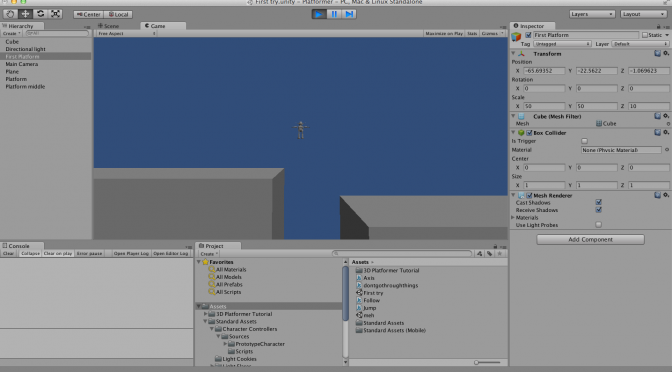
Task: Click Open Player Log
Action: [x=131, y=254]
